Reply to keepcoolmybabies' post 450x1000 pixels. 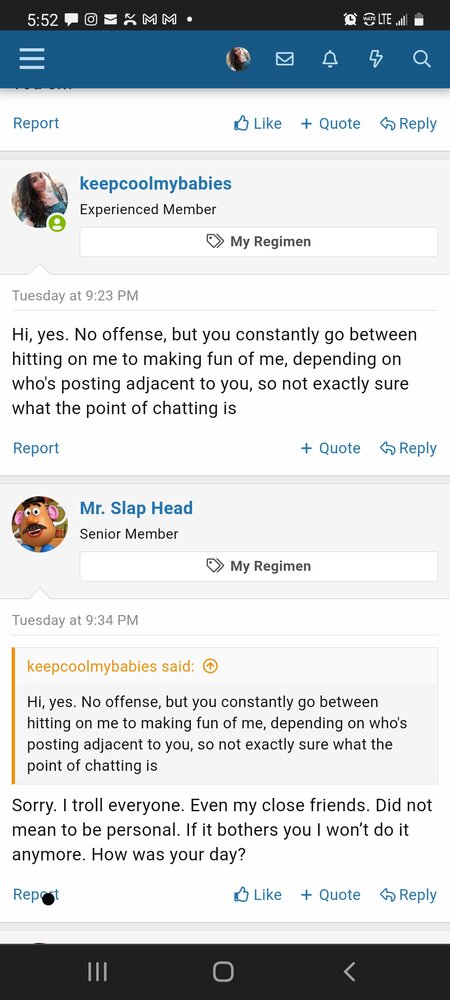point(408,448)
